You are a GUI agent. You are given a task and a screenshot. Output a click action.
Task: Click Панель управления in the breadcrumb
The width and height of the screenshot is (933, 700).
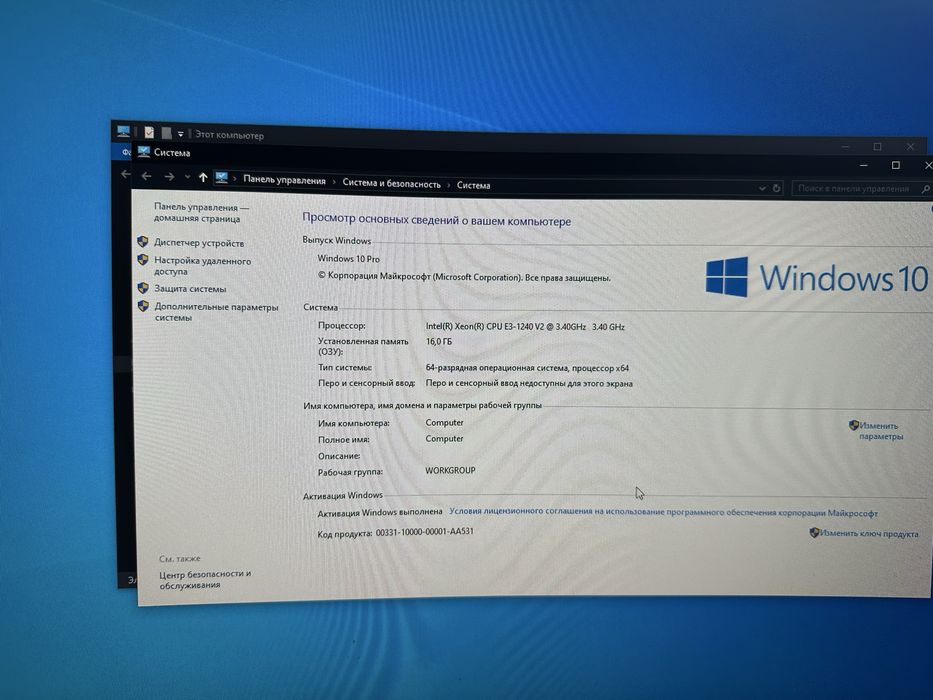[284, 180]
